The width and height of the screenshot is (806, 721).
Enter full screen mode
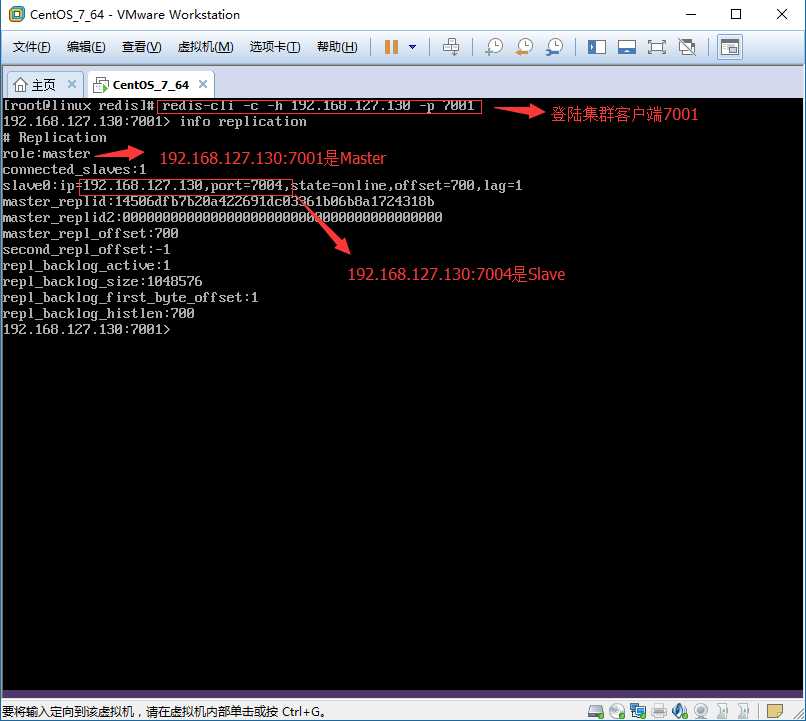[x=656, y=47]
